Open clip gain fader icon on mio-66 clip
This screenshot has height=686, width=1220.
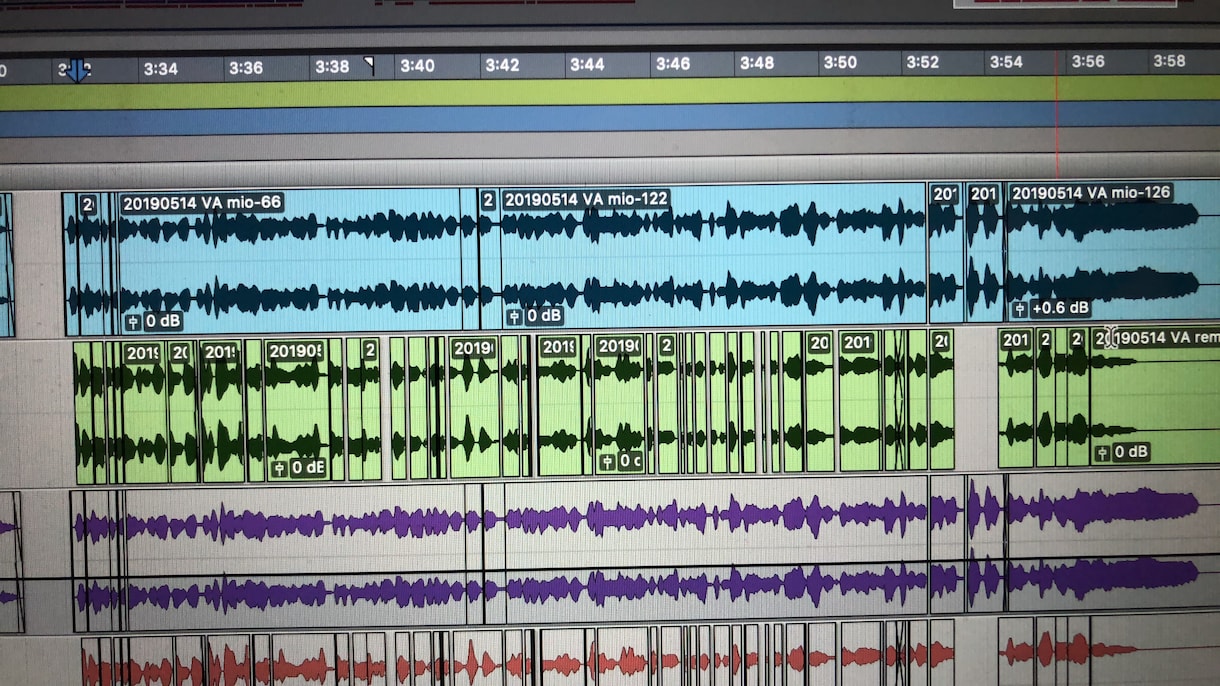click(134, 322)
